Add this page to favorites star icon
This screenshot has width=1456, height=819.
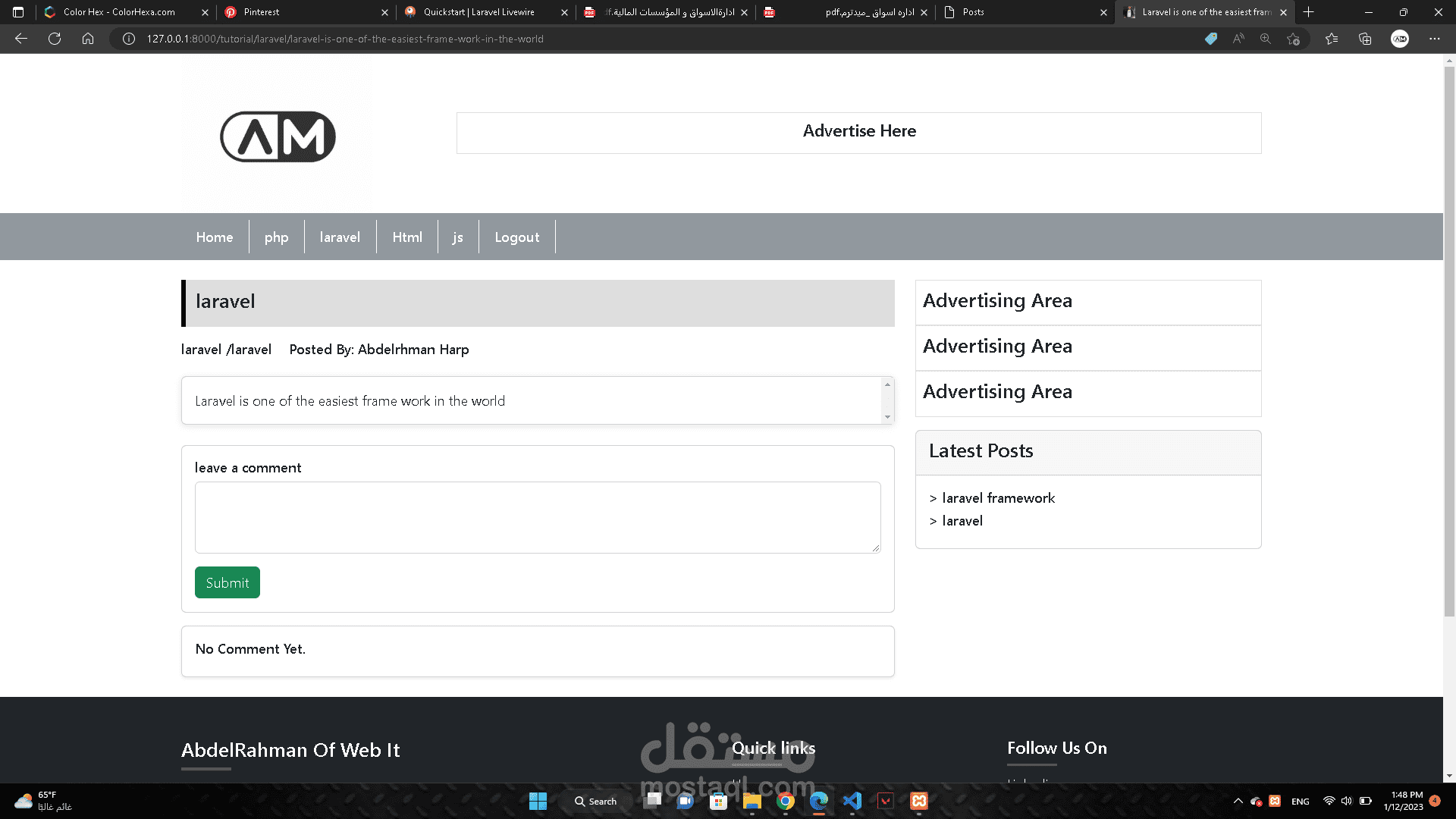click(x=1294, y=39)
